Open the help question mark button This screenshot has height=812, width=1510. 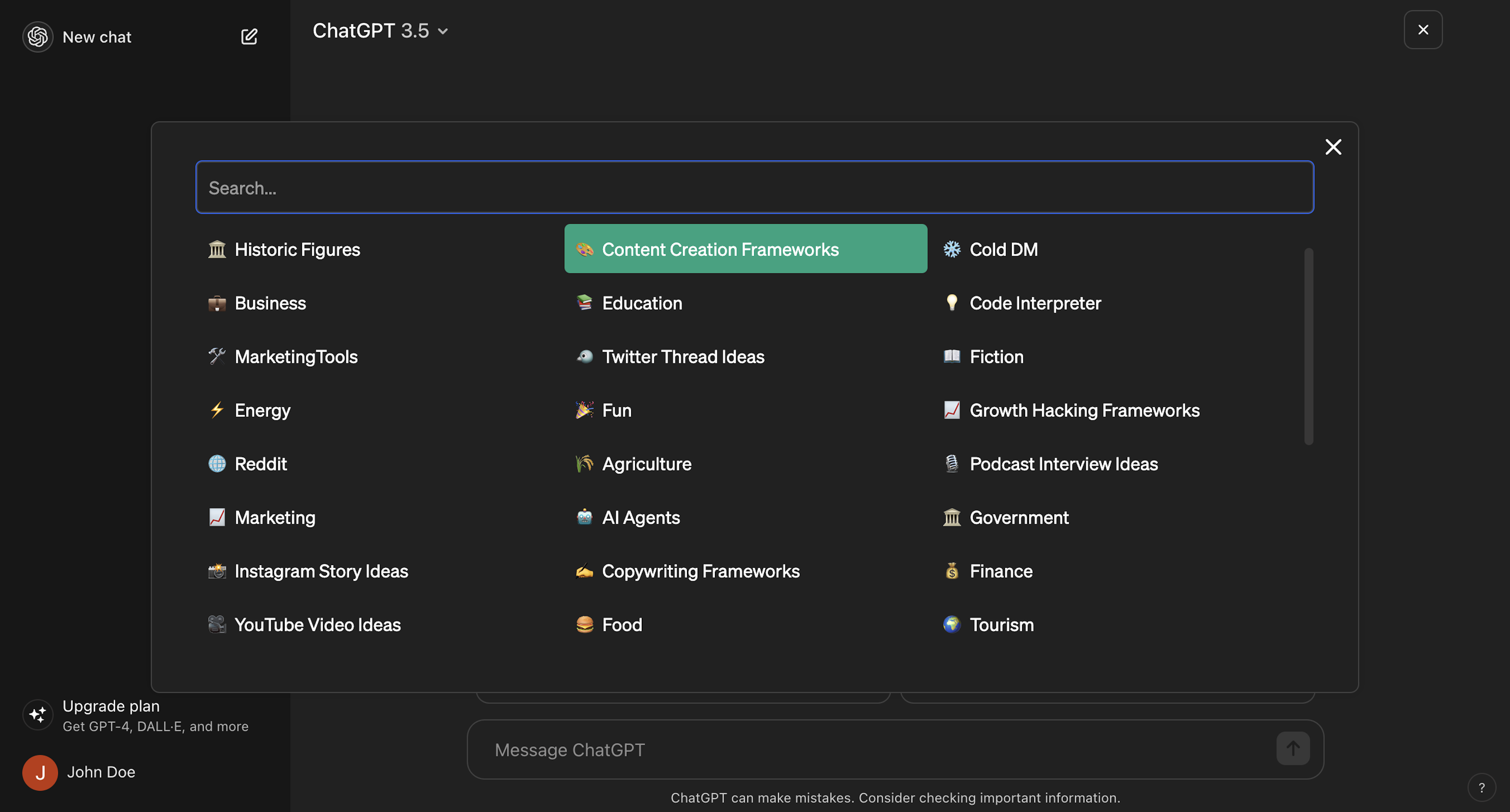click(x=1481, y=787)
